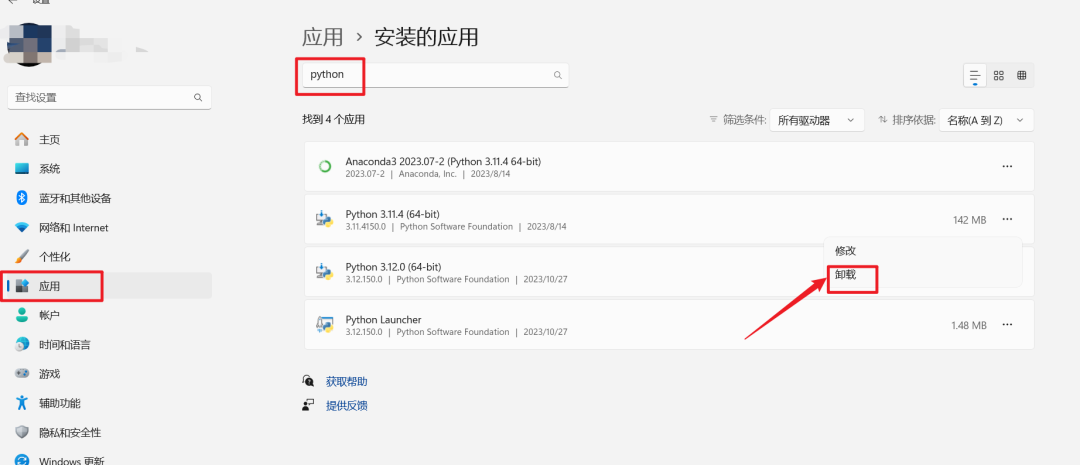1080x465 pixels.
Task: Click the 提供反馈 link
Action: click(346, 405)
